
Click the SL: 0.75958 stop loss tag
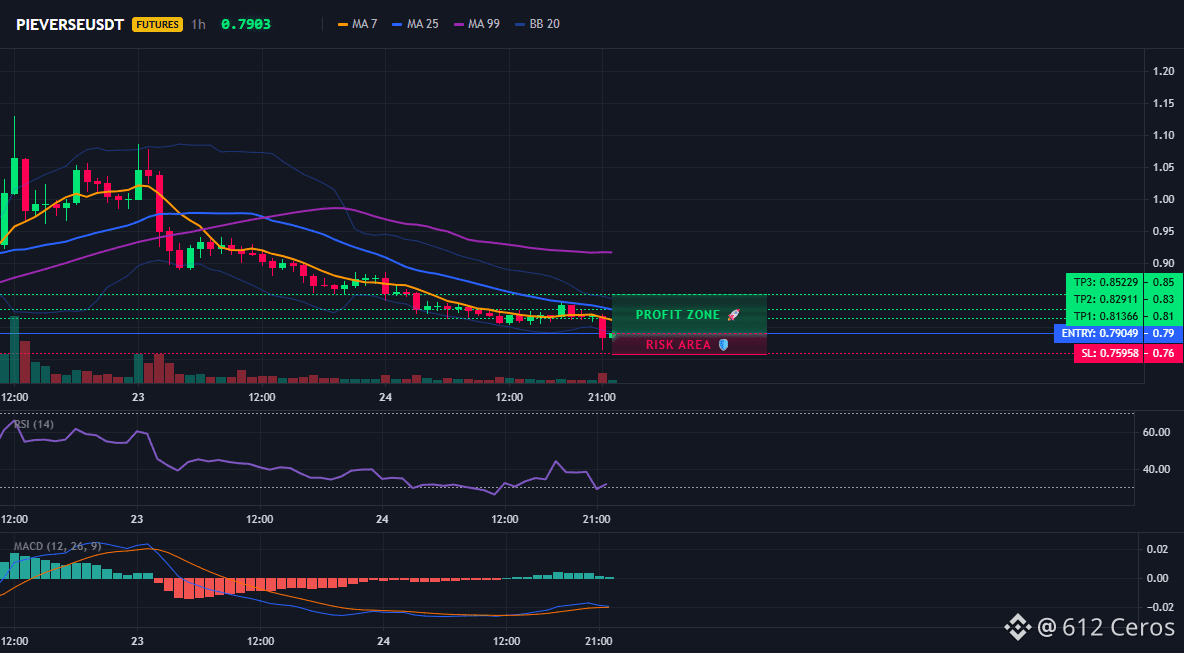coord(1108,353)
